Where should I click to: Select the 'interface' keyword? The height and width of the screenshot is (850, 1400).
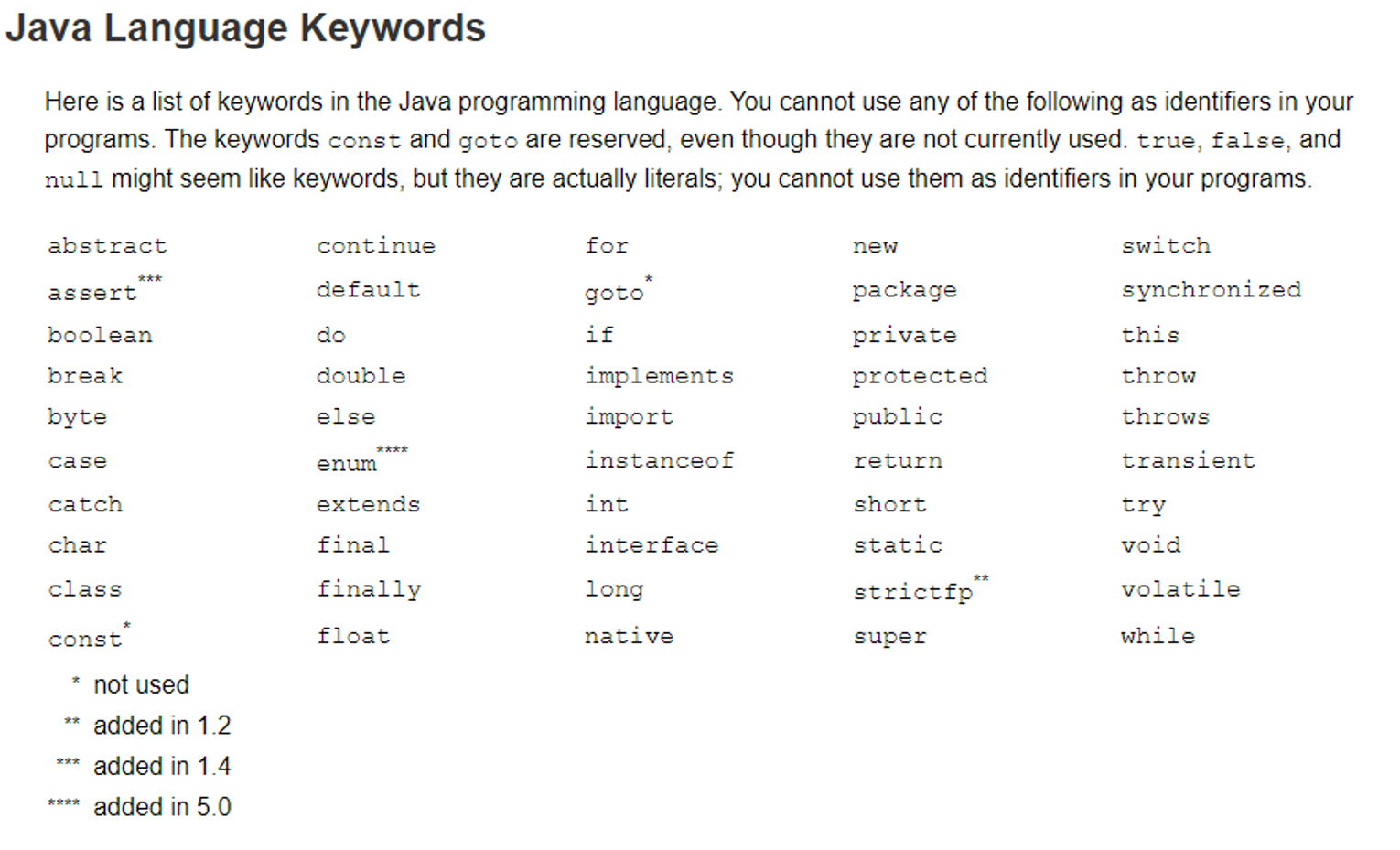(652, 545)
